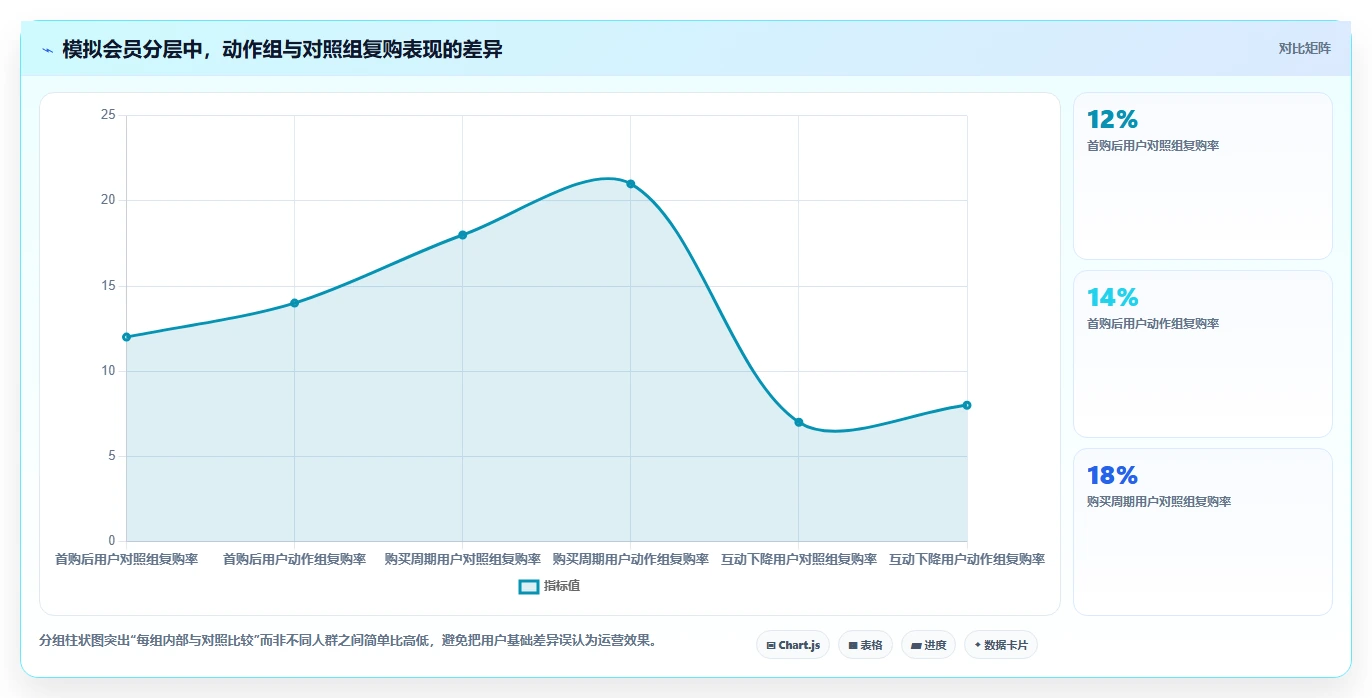The width and height of the screenshot is (1372, 698).
Task: Open the 14% metric card
Action: tap(1202, 354)
